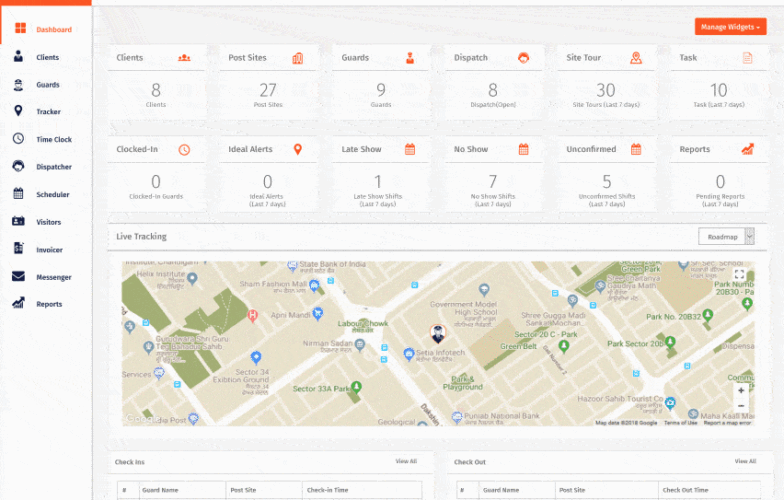Open the Invoicer document icon
The height and width of the screenshot is (500, 784).
pyautogui.click(x=18, y=248)
